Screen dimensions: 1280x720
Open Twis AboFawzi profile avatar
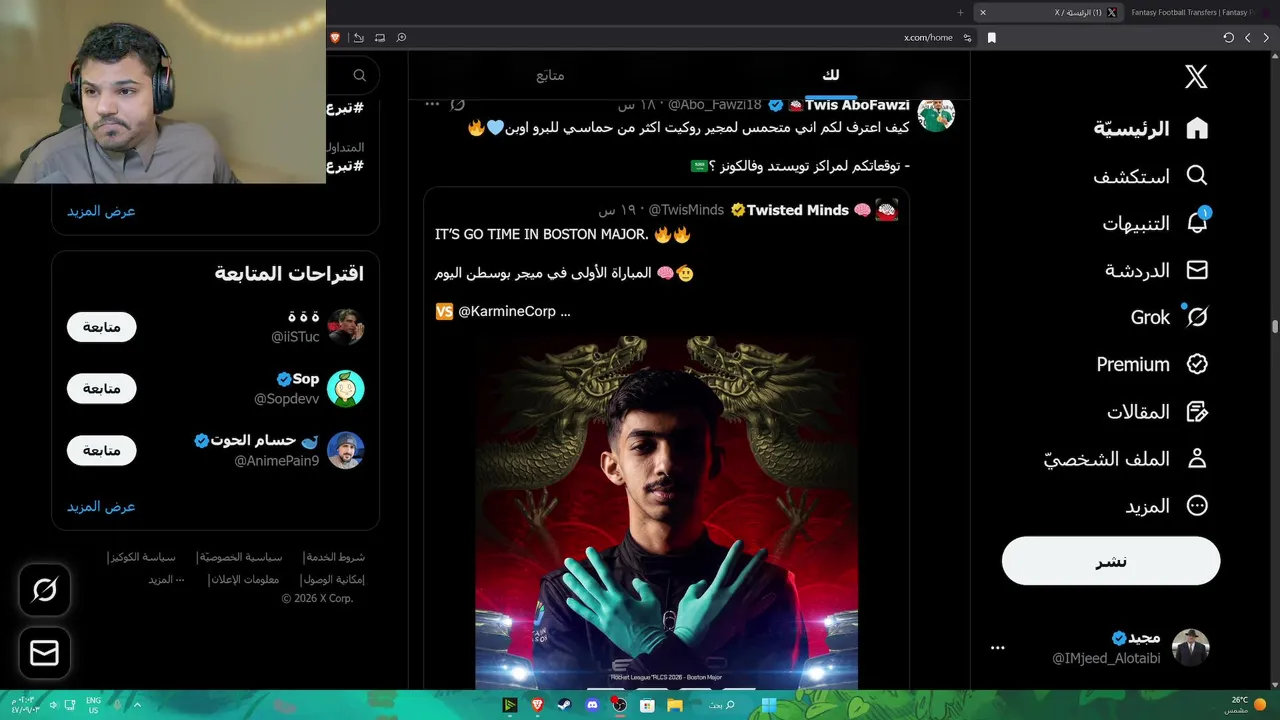[x=936, y=113]
